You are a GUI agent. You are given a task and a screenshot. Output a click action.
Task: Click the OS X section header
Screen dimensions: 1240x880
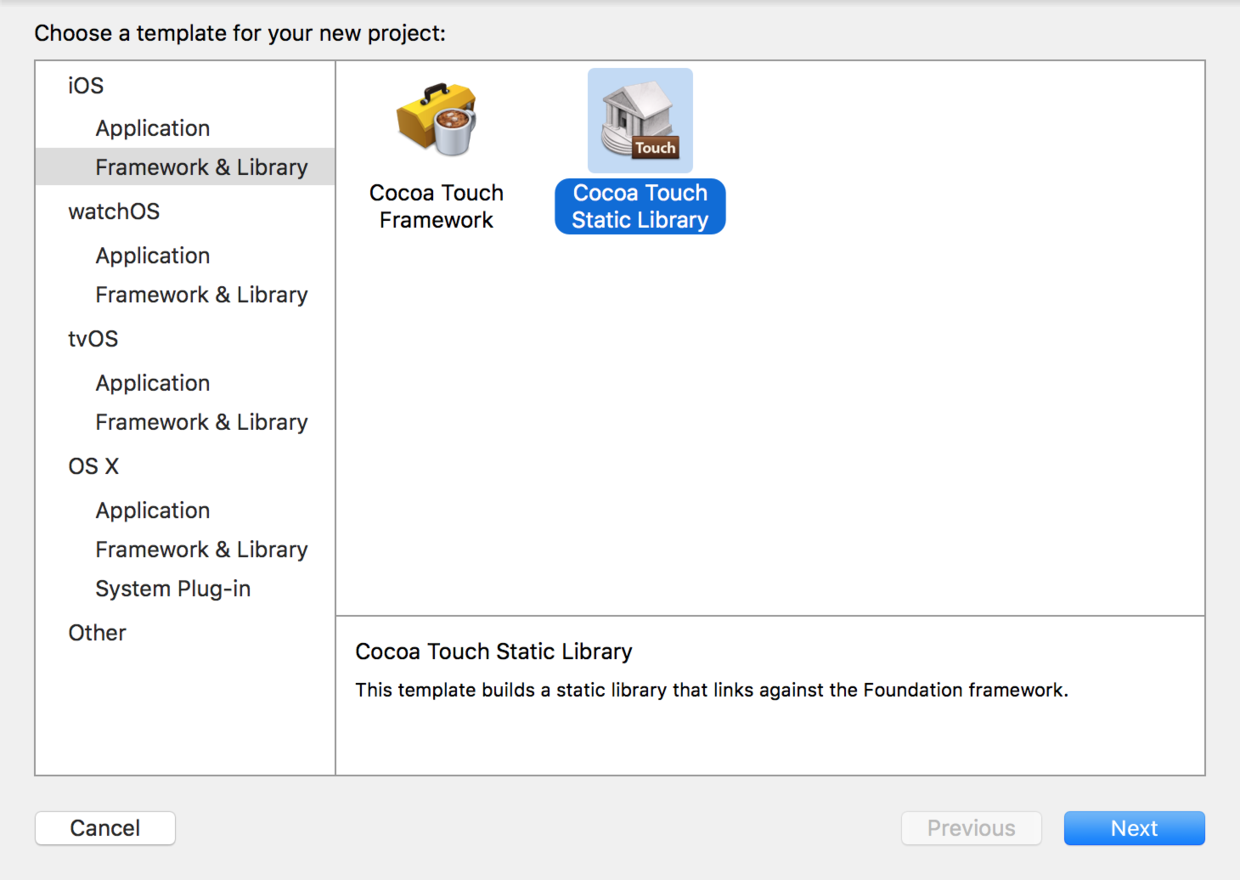(x=93, y=466)
